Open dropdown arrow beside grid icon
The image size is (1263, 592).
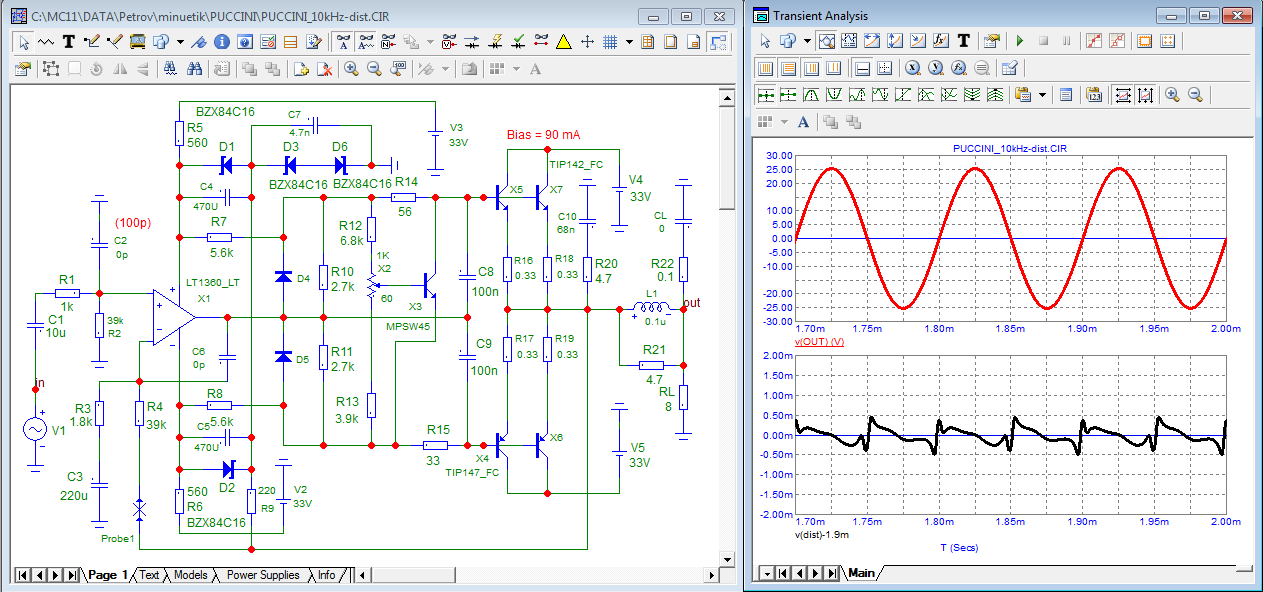pyautogui.click(x=629, y=42)
